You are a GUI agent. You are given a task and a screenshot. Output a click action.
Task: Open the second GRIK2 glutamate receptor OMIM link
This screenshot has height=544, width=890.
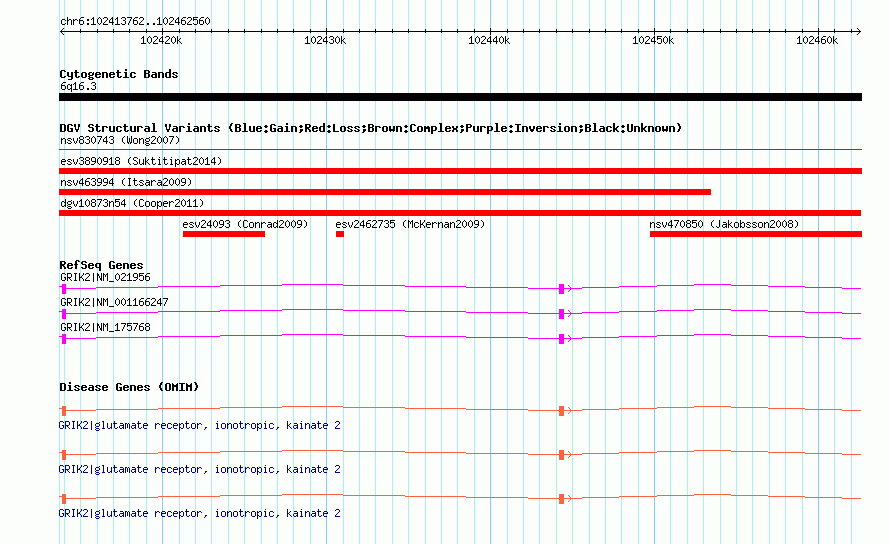point(199,470)
